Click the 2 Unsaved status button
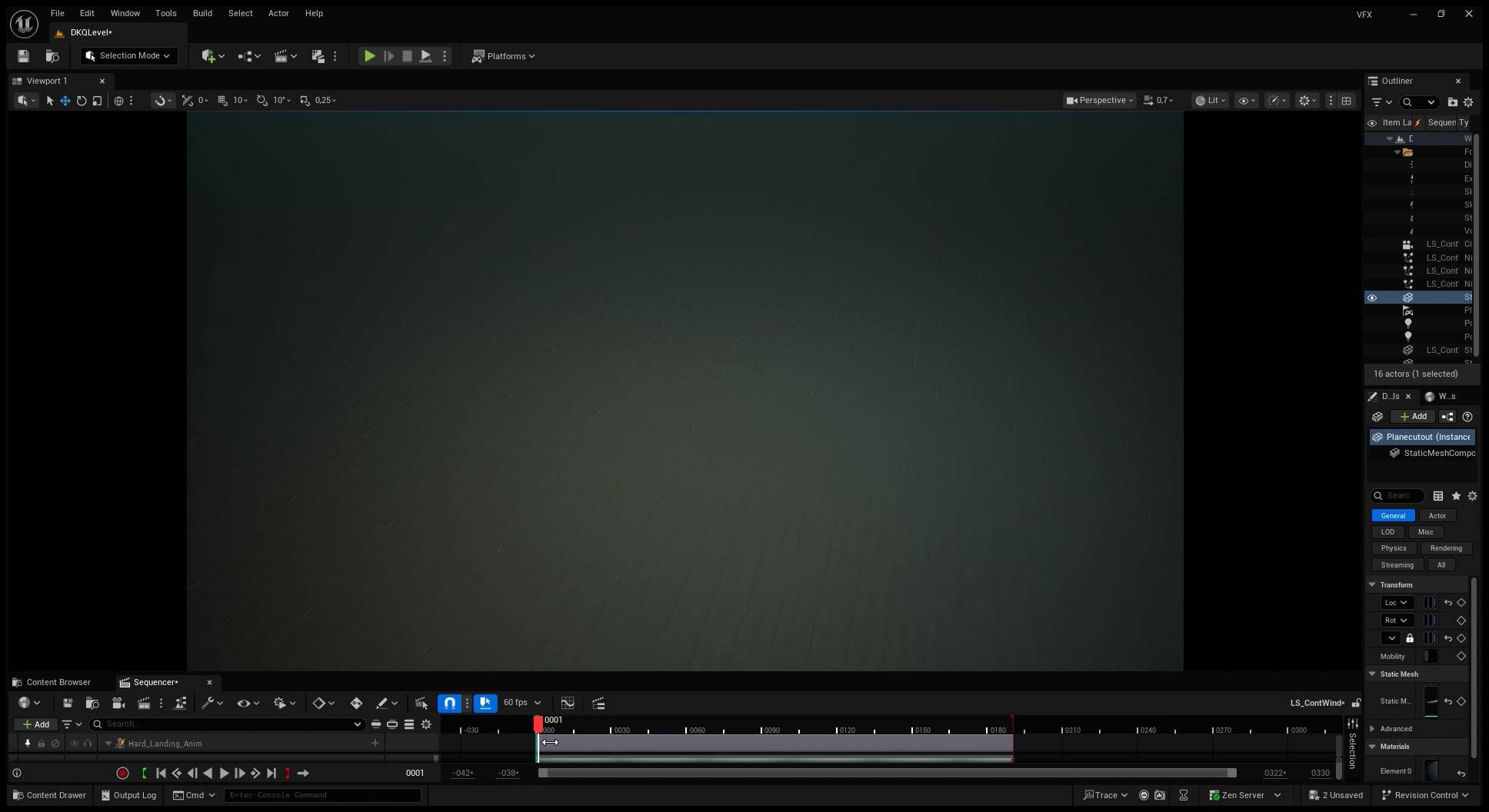1489x812 pixels. 1336,795
